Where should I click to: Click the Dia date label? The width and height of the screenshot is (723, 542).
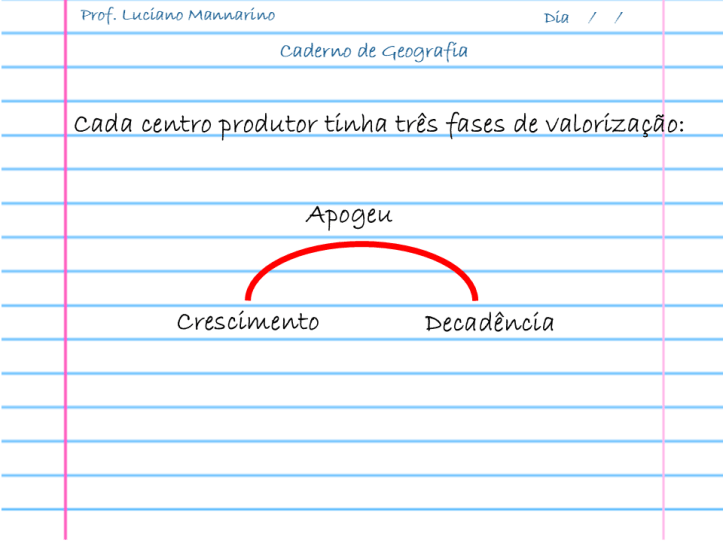pyautogui.click(x=556, y=18)
